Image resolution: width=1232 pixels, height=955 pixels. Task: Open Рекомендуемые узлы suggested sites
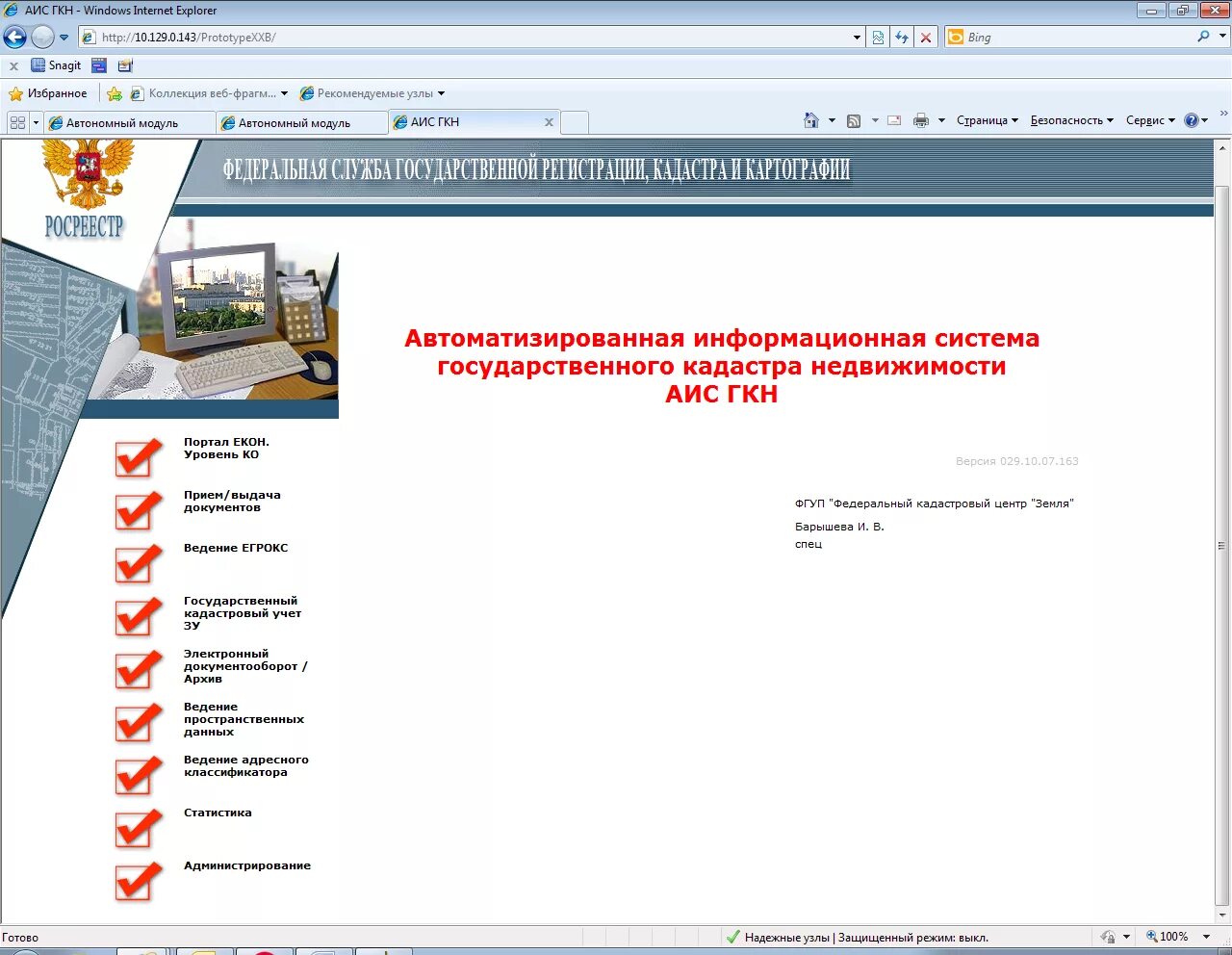click(372, 93)
